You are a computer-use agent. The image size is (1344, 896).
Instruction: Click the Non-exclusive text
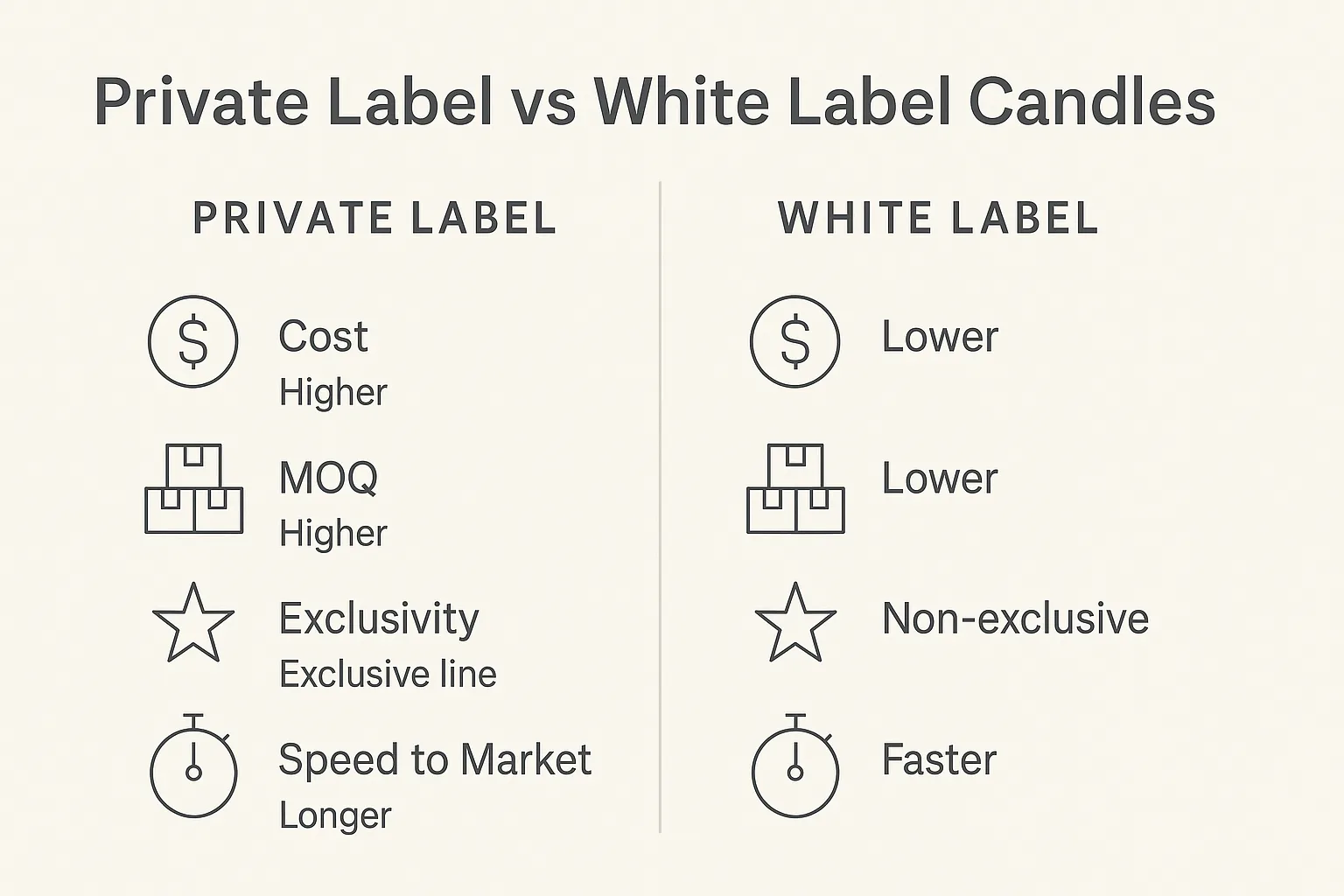tap(1015, 619)
